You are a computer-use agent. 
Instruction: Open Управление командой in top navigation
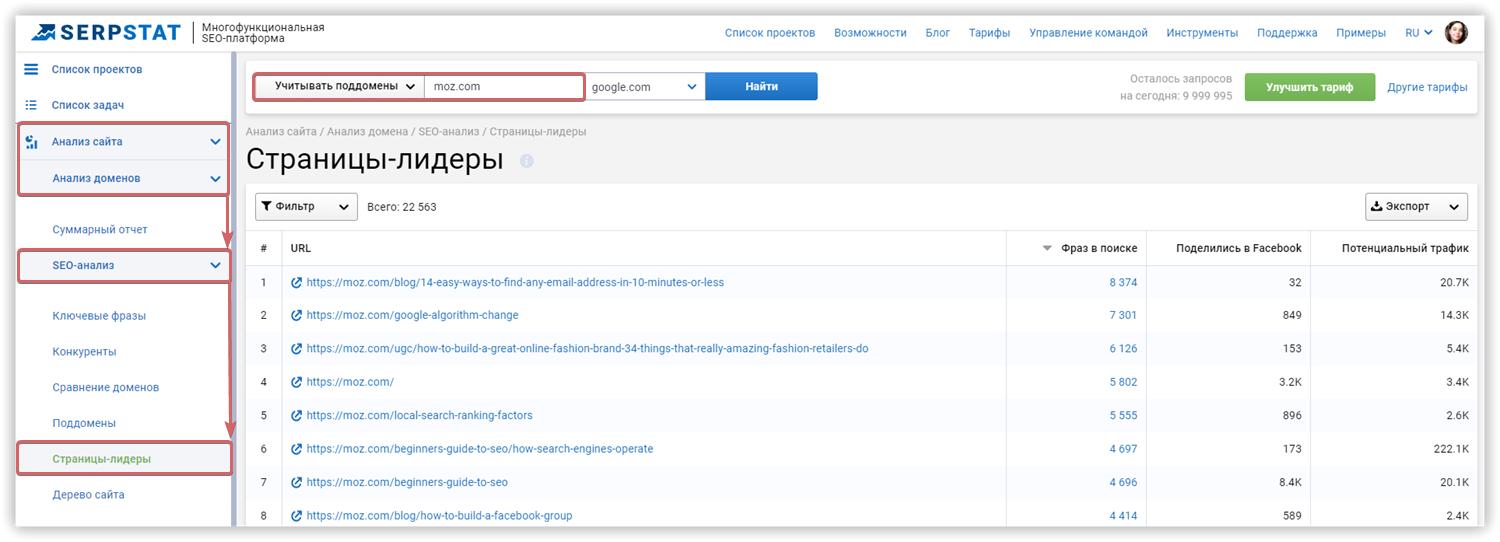(1088, 33)
